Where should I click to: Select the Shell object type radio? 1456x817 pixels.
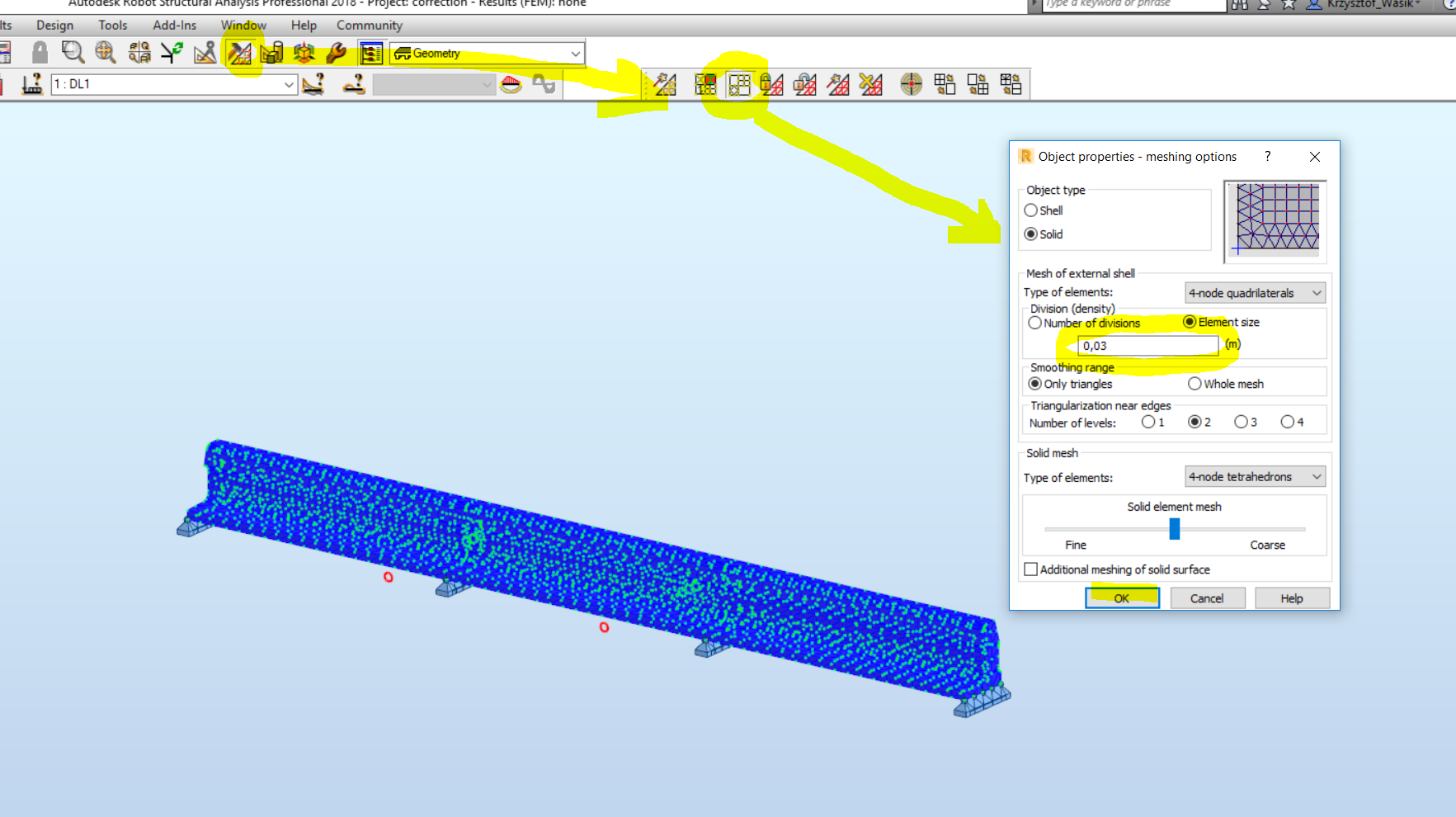pyautogui.click(x=1030, y=210)
